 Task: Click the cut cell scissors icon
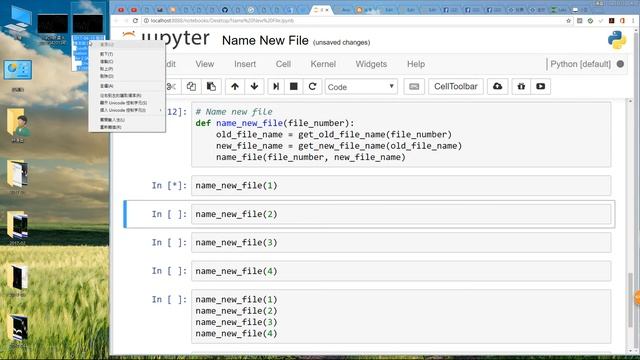[171, 87]
